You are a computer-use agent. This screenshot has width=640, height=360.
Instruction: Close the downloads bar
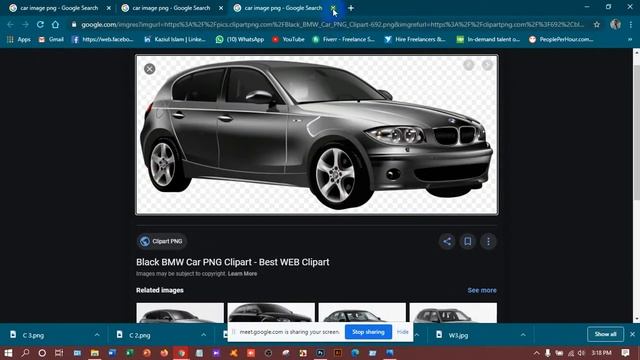632,334
